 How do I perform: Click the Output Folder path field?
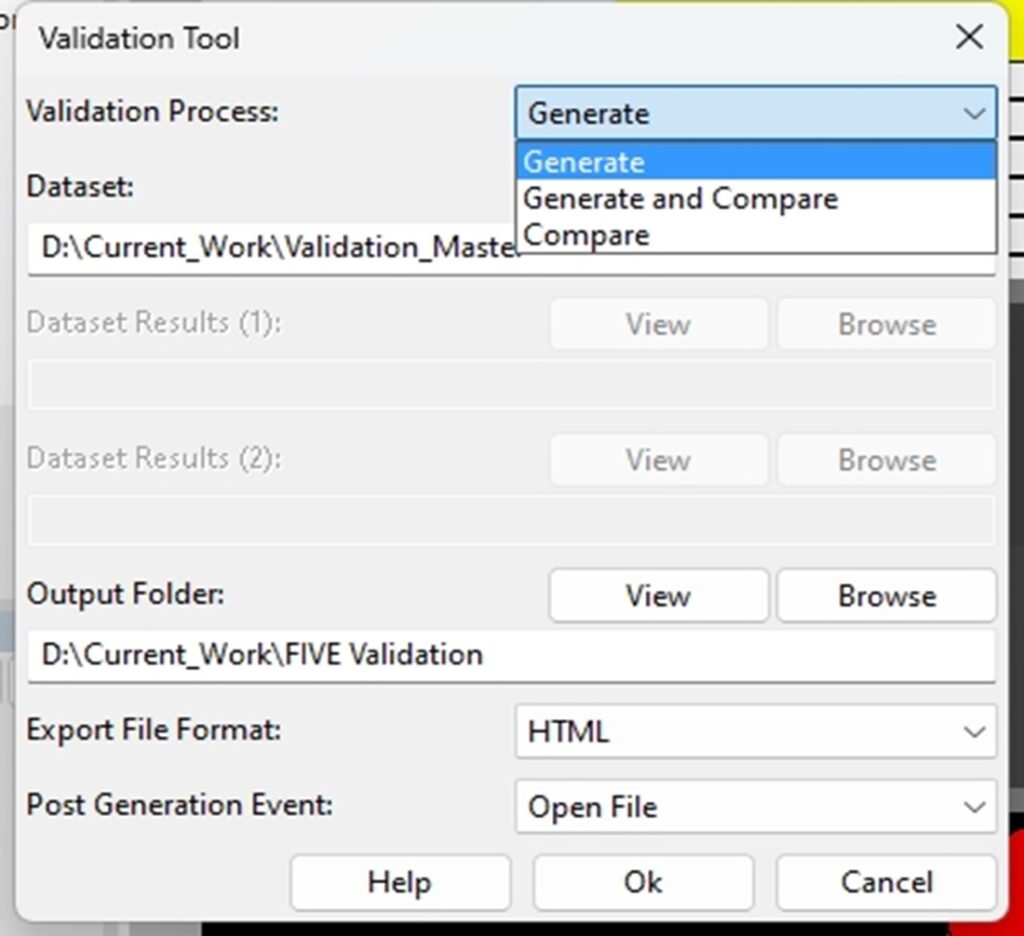click(511, 654)
